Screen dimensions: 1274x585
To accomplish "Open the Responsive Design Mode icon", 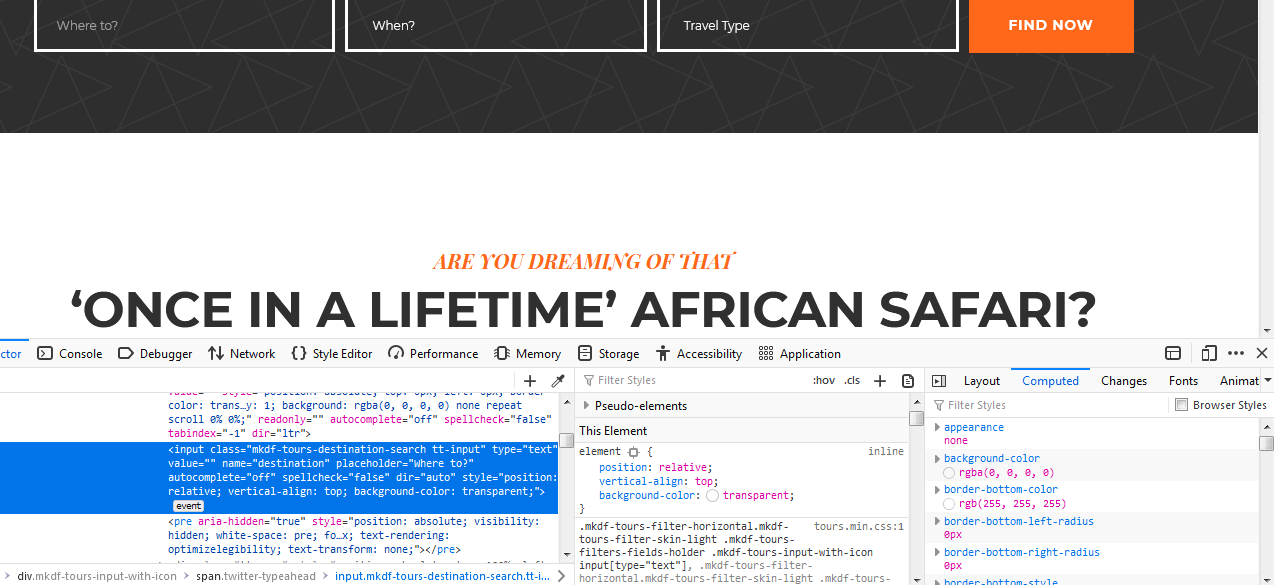I will (x=1210, y=353).
